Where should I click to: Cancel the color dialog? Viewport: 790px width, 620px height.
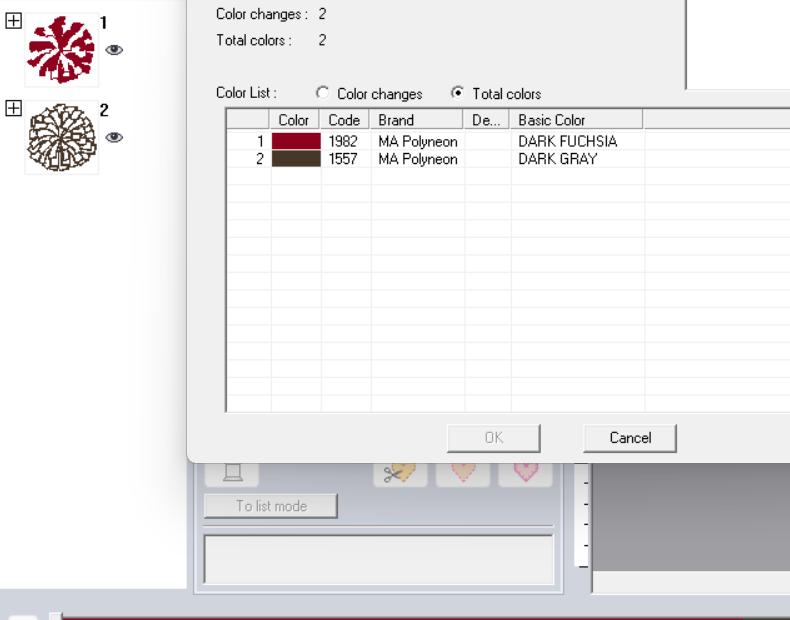[630, 438]
